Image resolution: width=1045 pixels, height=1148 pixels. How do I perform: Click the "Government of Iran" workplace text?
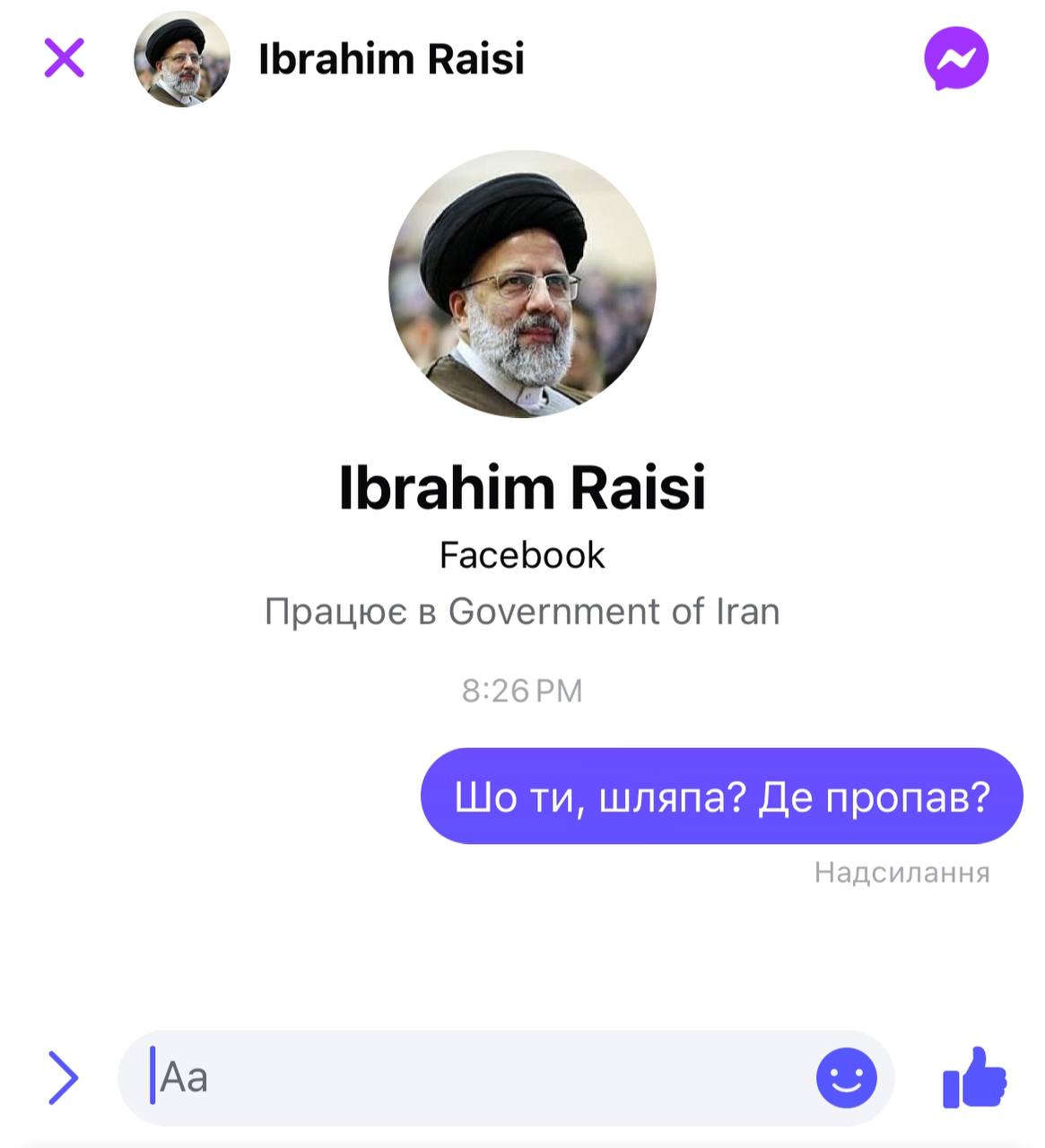click(x=614, y=612)
